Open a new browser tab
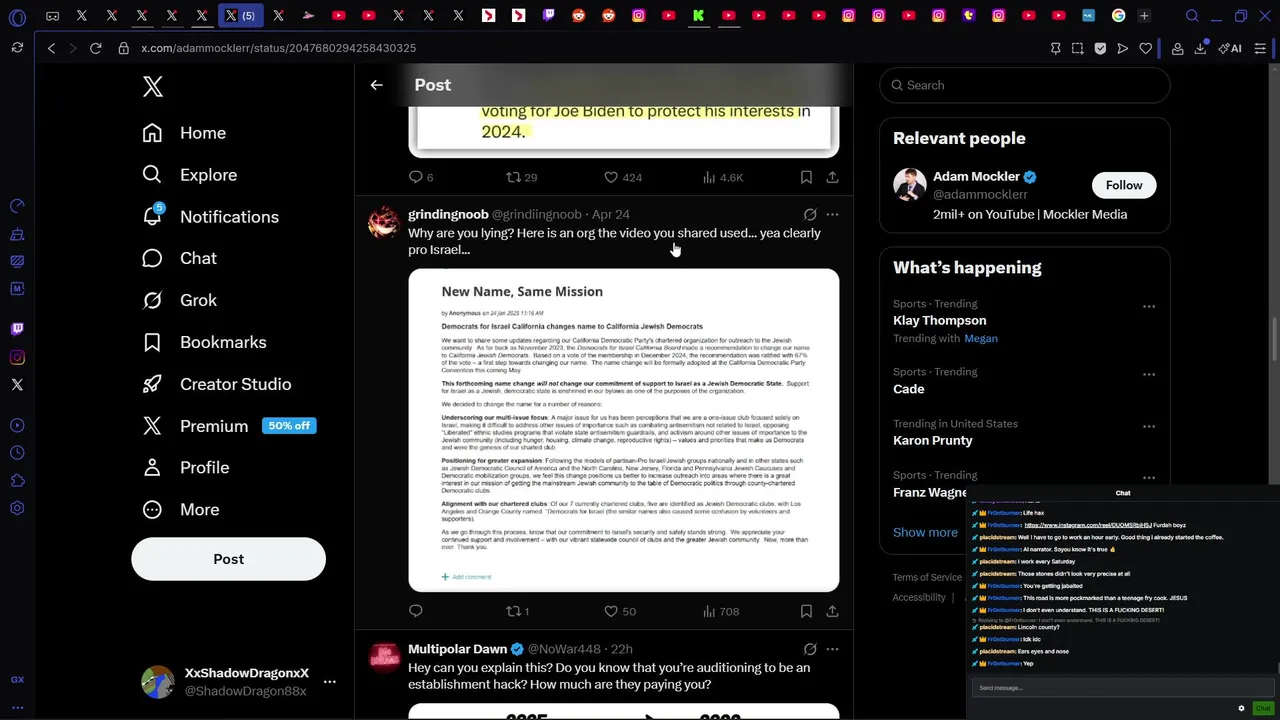The width and height of the screenshot is (1280, 720). (1144, 16)
